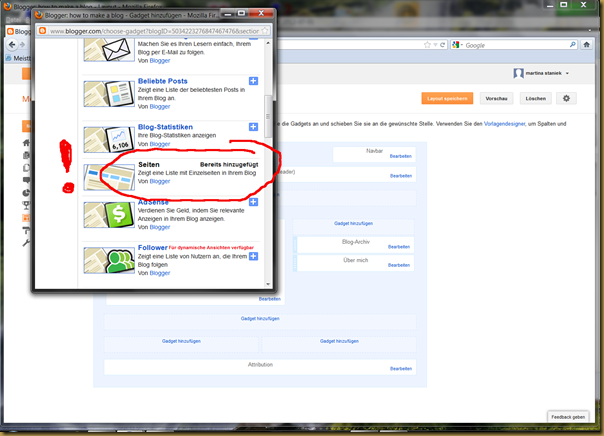Open the Beliebte Posts title link
This screenshot has width=604, height=436.
point(163,81)
